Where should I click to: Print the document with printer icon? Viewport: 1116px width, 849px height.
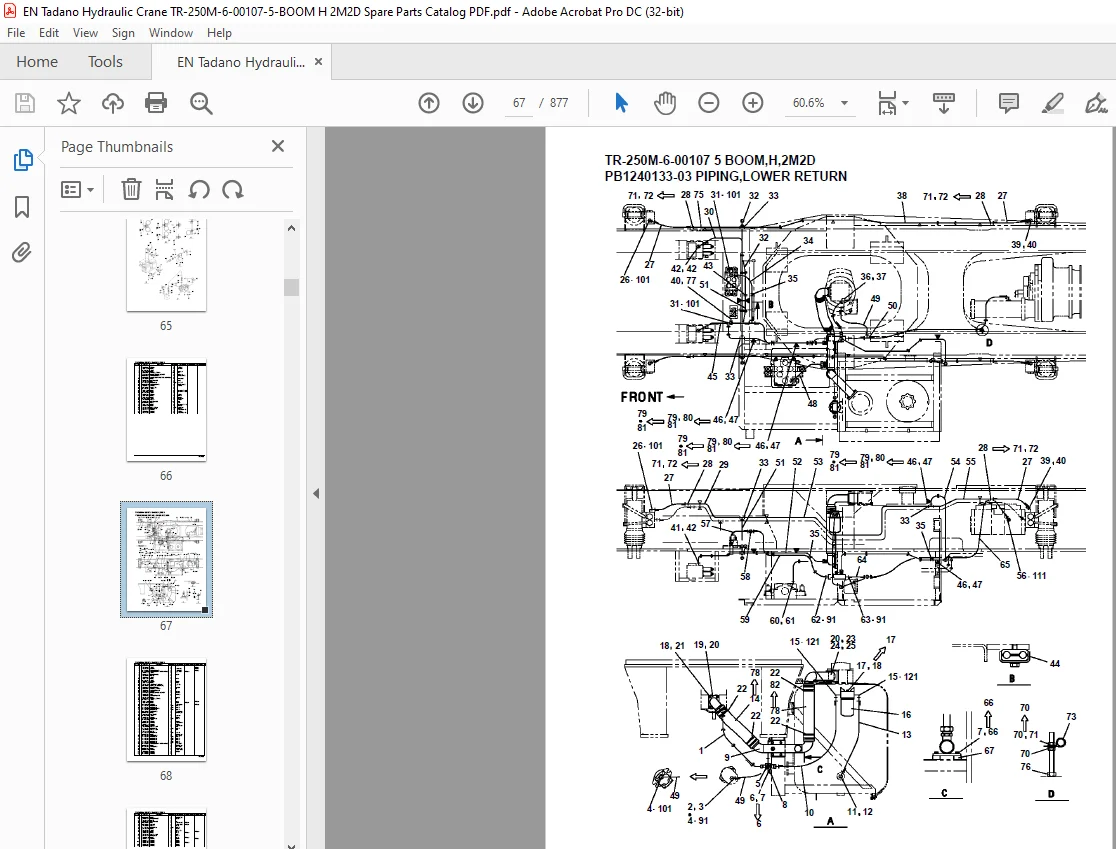pyautogui.click(x=156, y=103)
